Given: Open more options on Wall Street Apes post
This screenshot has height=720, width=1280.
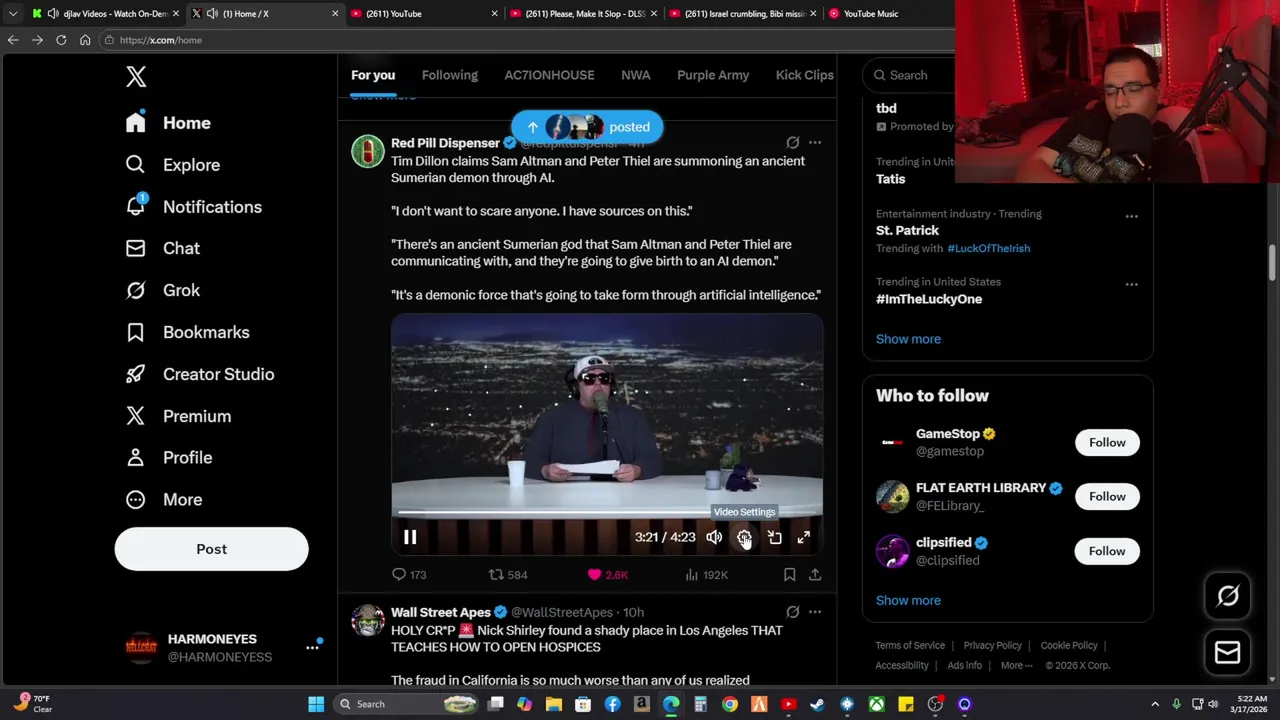Looking at the screenshot, I should [x=815, y=612].
